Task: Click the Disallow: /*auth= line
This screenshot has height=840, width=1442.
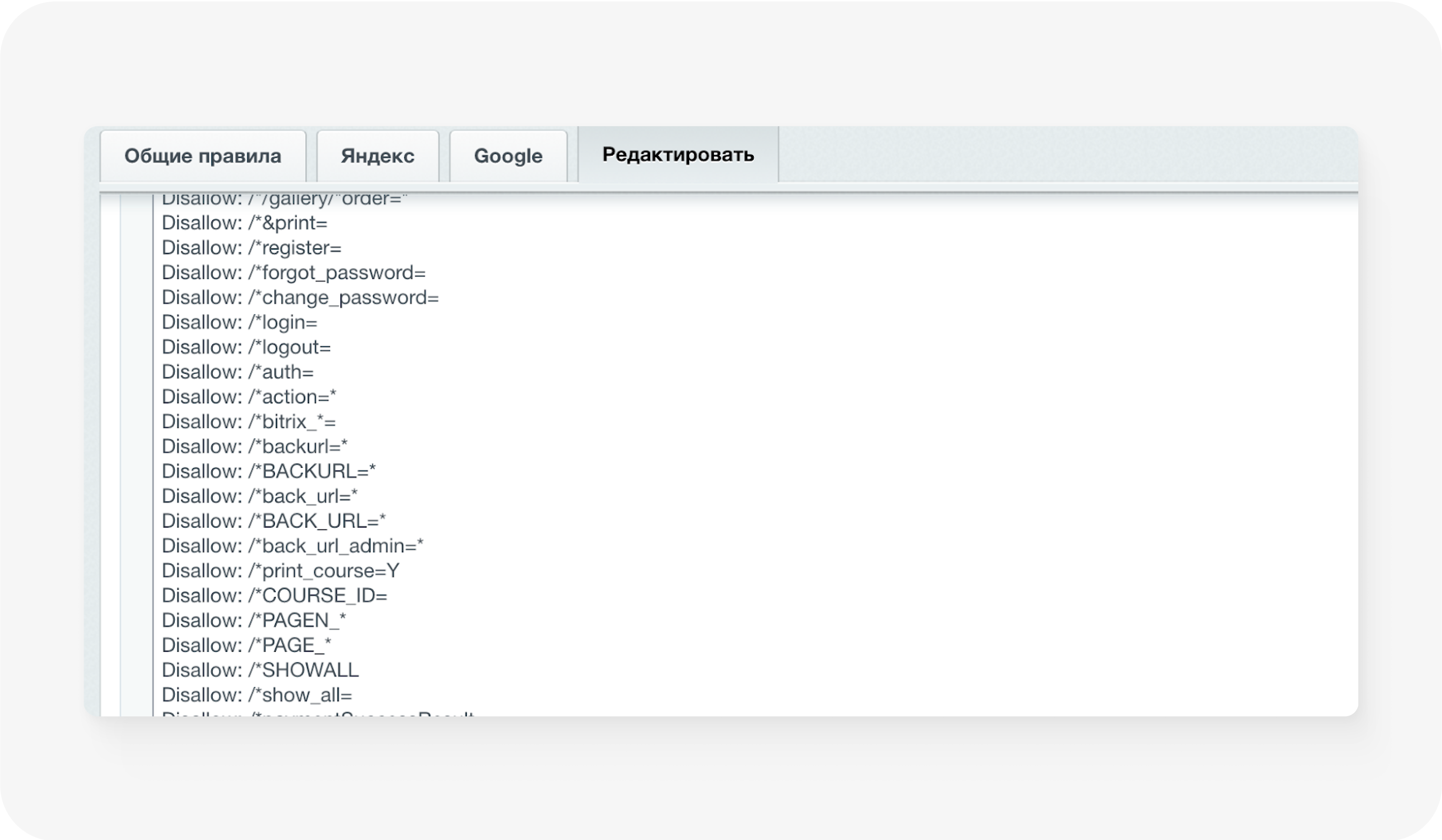Action: coord(238,372)
